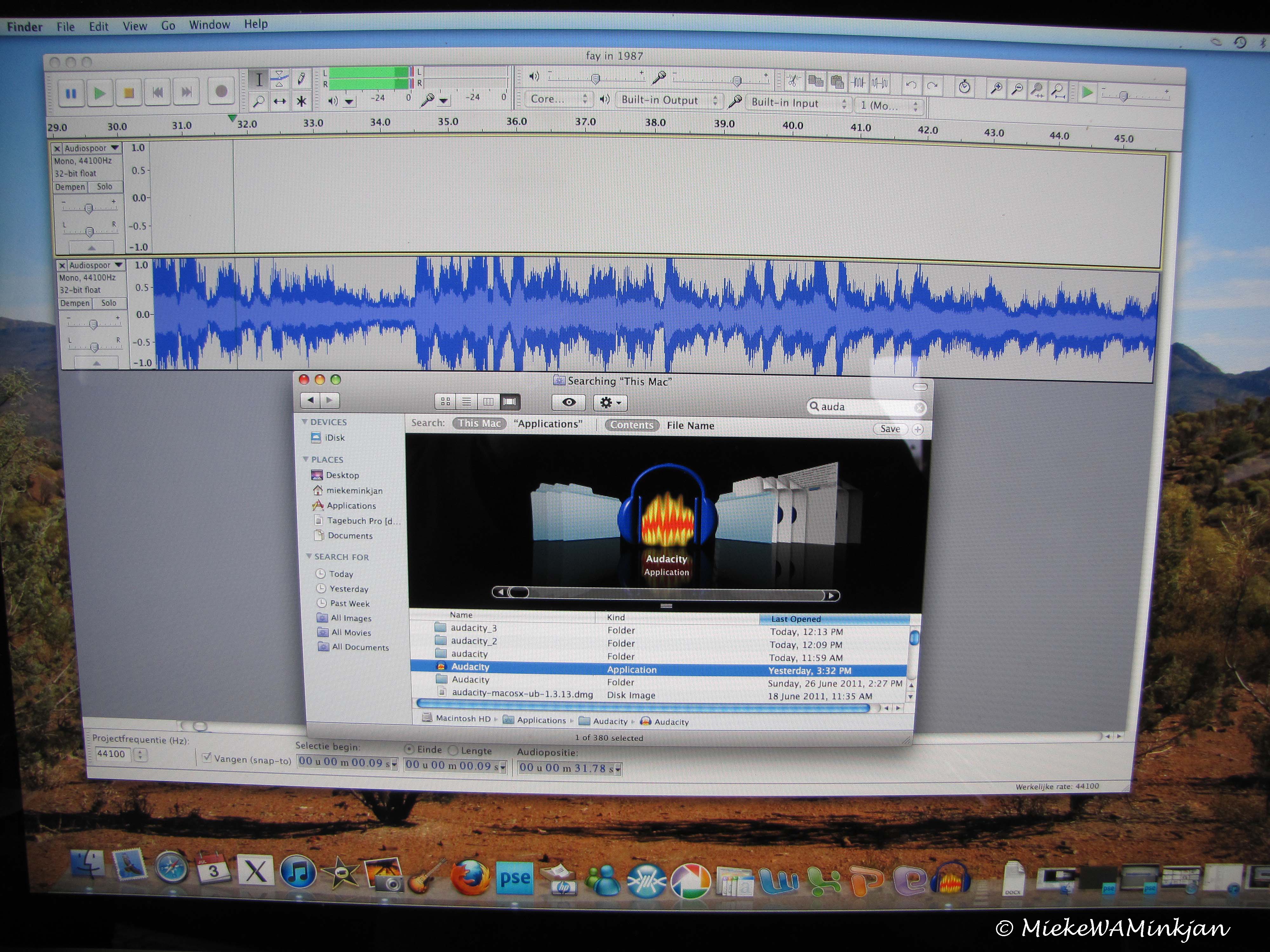Open Applications in Finder sidebar
Image resolution: width=1270 pixels, height=952 pixels.
coord(351,506)
